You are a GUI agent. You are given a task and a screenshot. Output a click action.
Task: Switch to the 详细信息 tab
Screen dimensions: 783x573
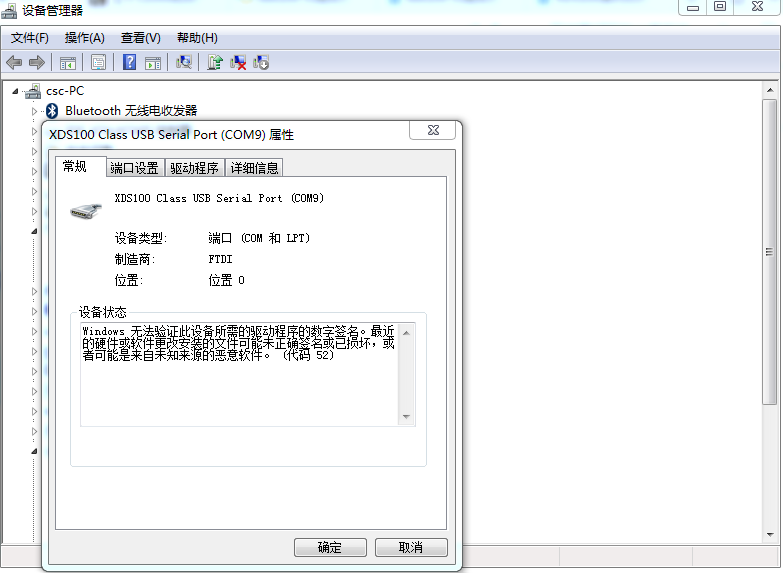[x=254, y=168]
